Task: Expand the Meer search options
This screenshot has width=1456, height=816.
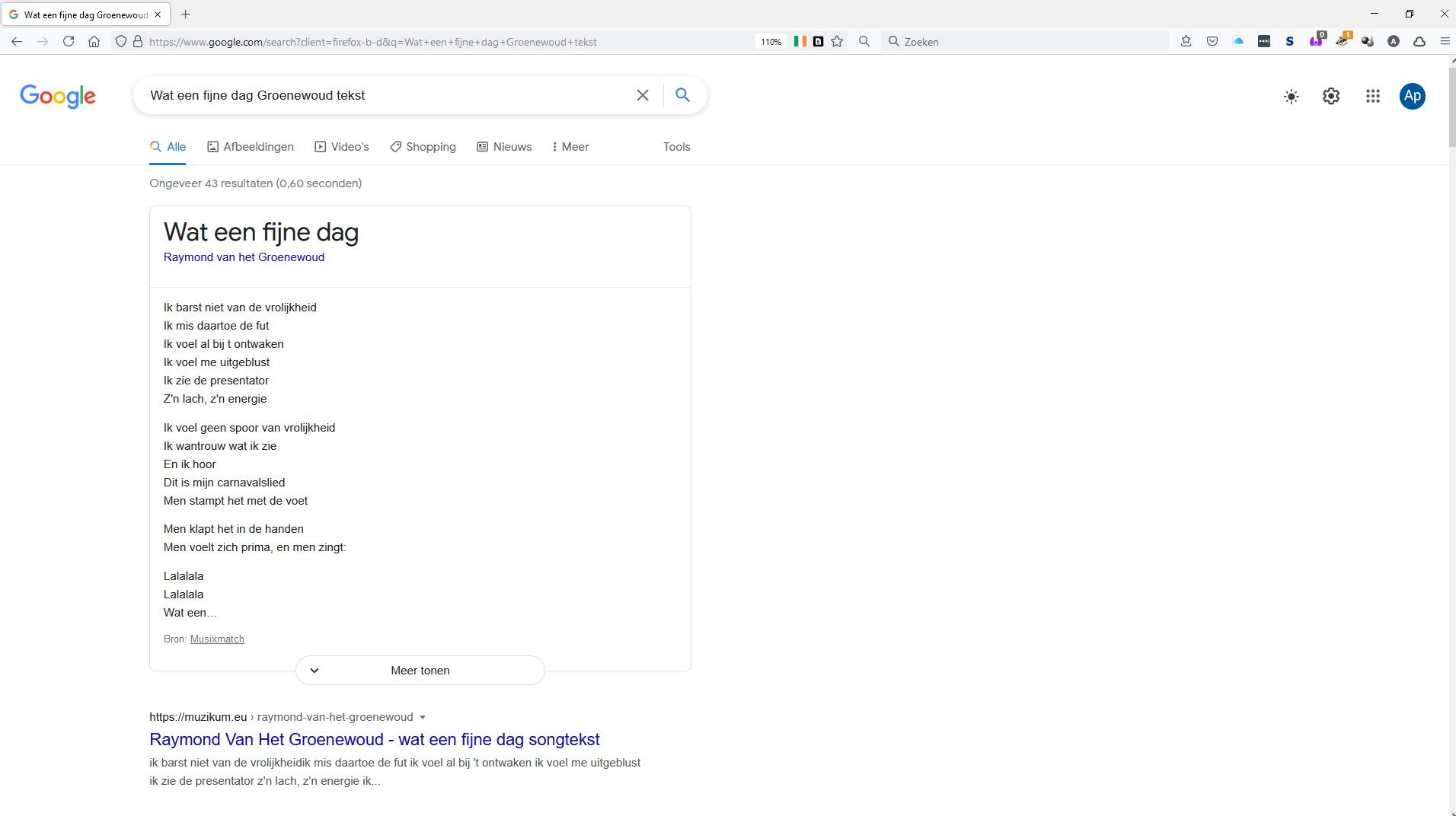Action: click(x=570, y=147)
